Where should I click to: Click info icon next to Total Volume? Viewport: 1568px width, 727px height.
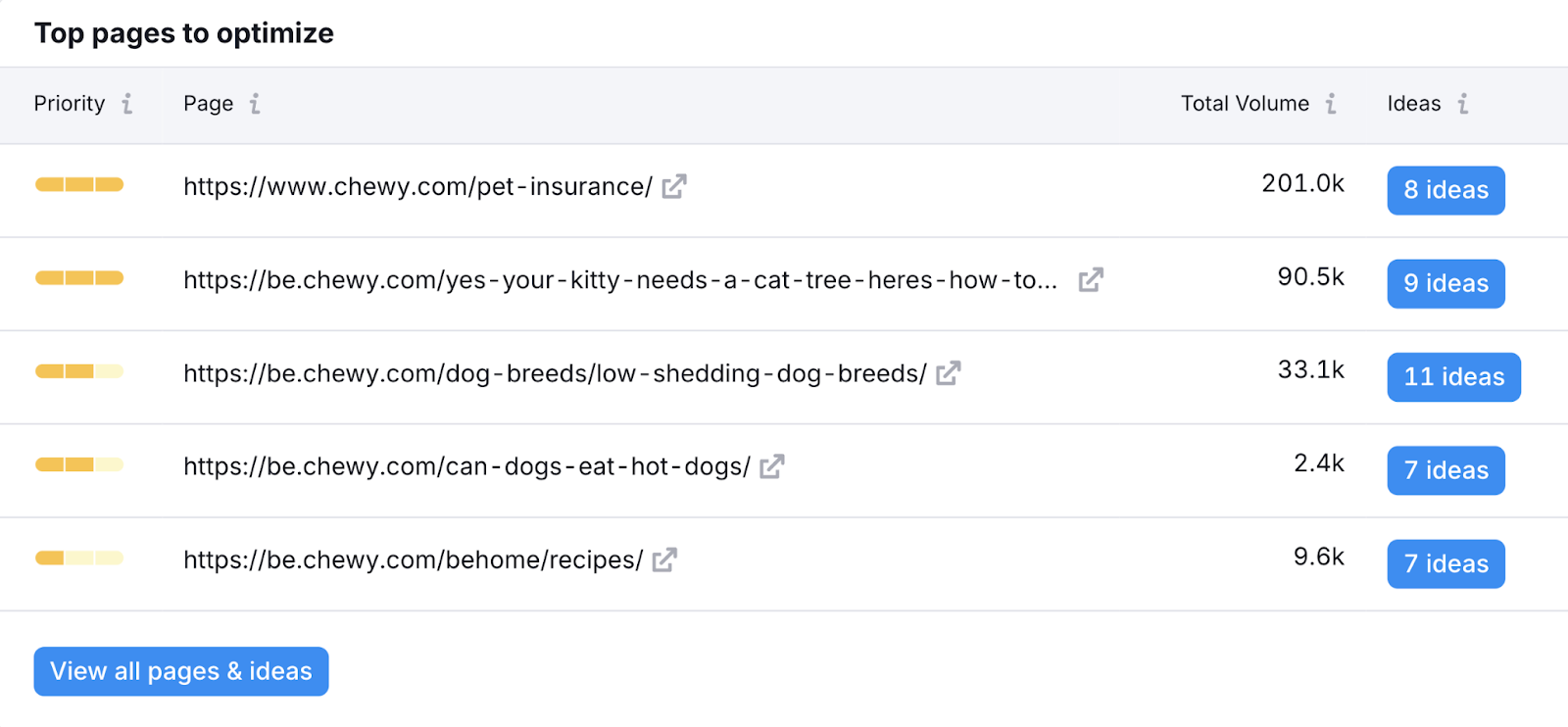pos(1331,104)
